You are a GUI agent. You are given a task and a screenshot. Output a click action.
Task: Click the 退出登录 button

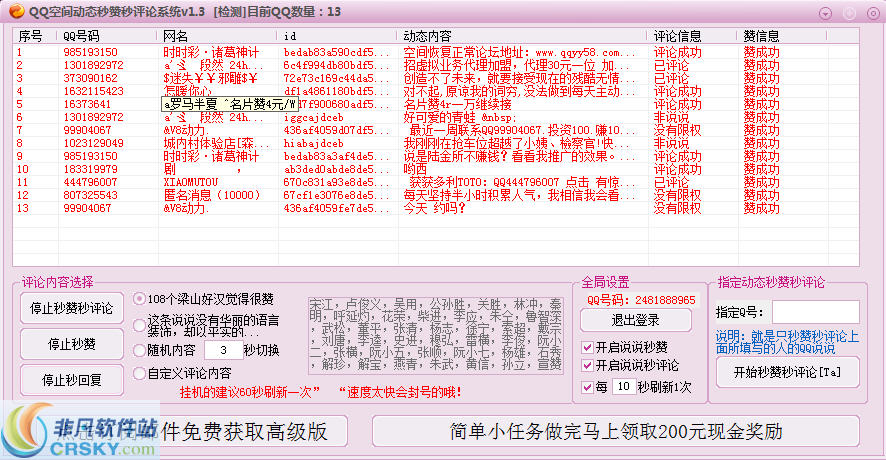coord(636,320)
